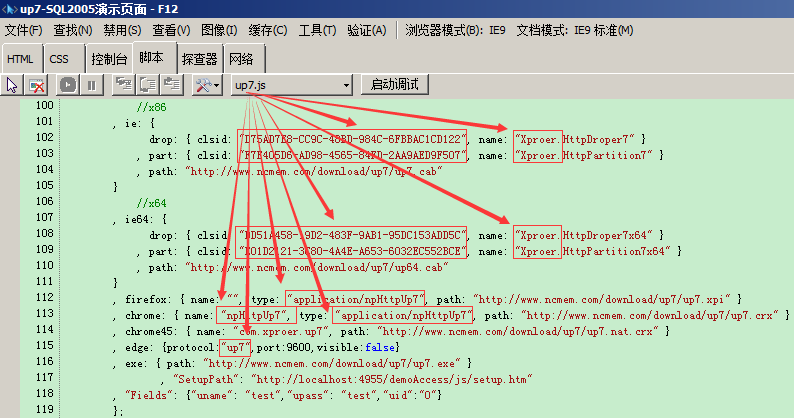Image resolution: width=794 pixels, height=418 pixels.
Task: Open the 缓存(C) menu
Action: click(268, 30)
